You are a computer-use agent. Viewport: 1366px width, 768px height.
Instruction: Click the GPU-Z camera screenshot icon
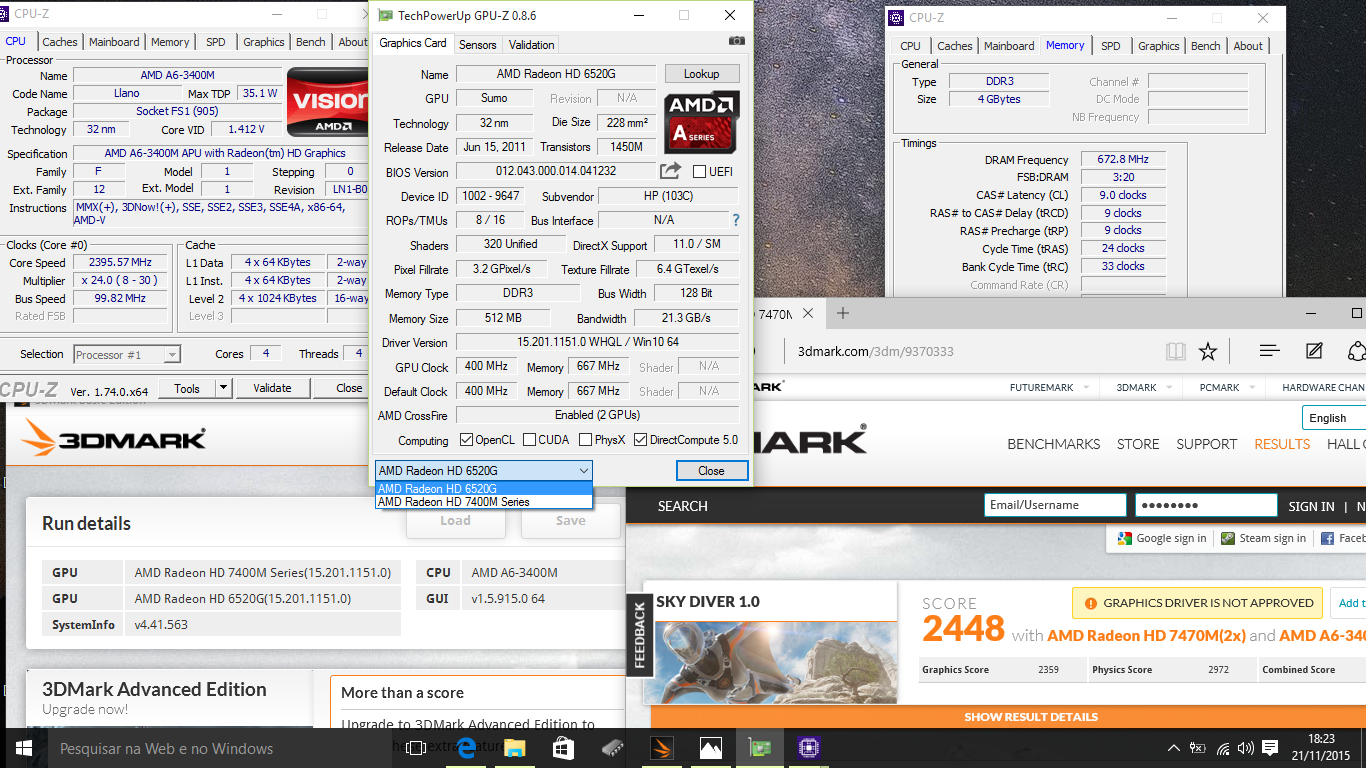pyautogui.click(x=737, y=41)
